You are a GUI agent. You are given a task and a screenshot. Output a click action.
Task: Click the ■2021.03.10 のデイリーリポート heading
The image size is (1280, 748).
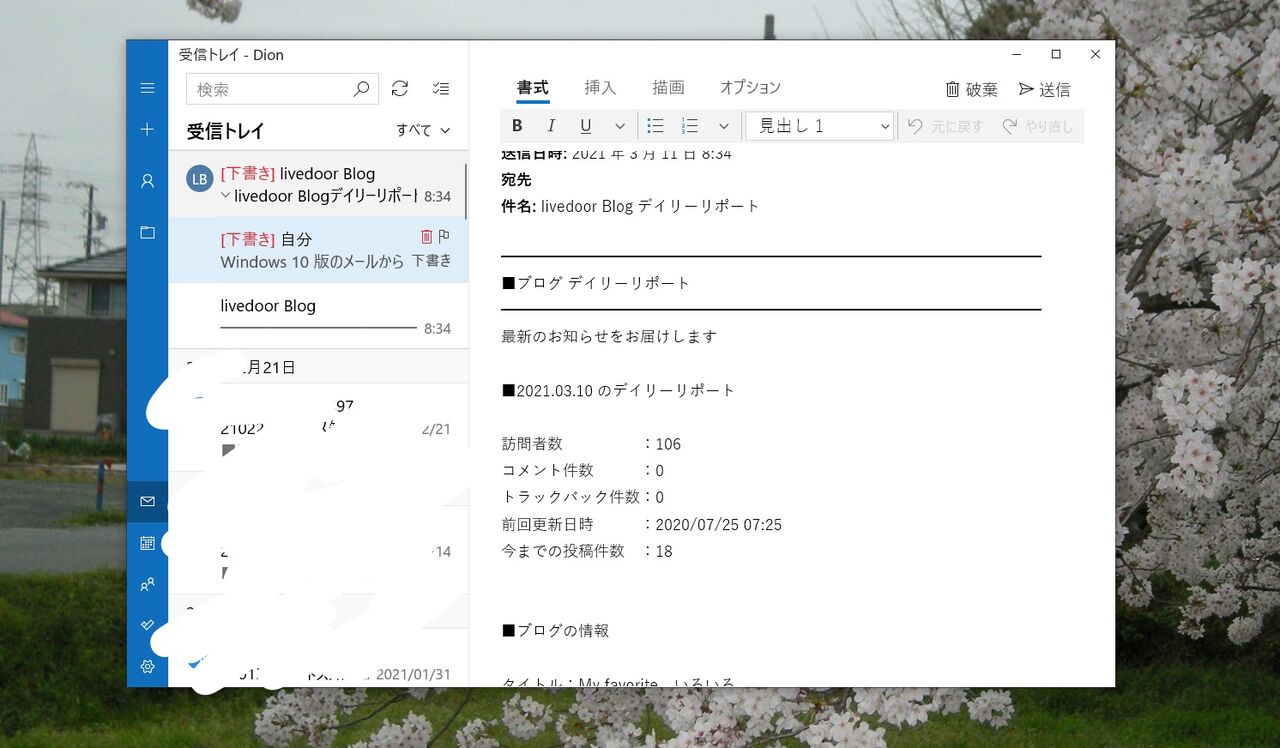coord(618,390)
